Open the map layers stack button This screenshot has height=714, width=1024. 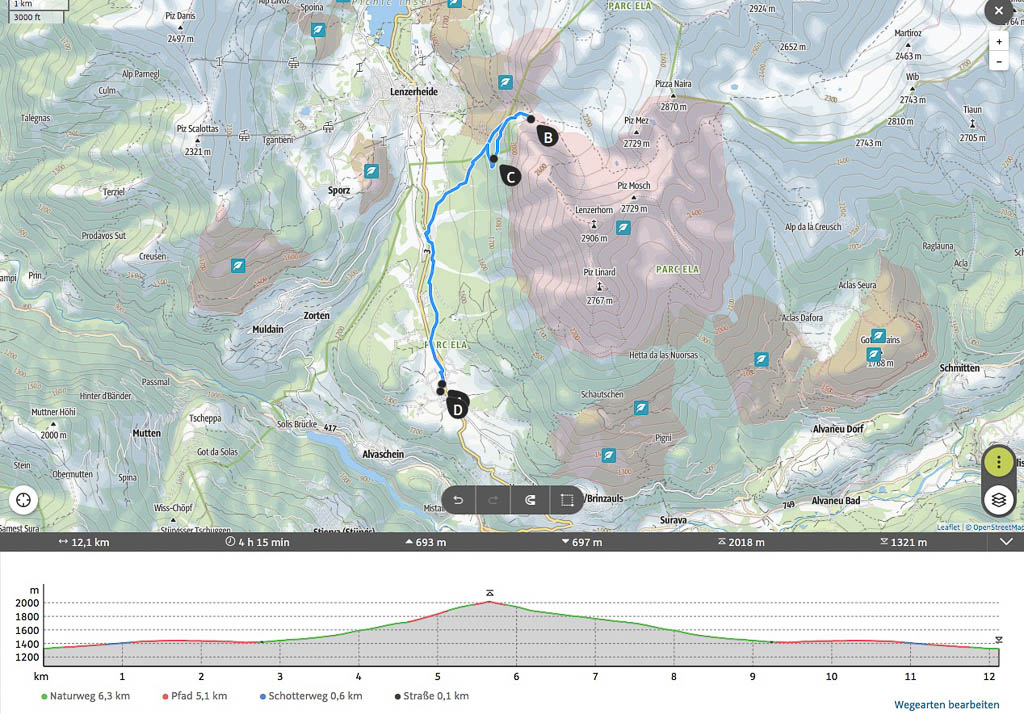coord(999,500)
